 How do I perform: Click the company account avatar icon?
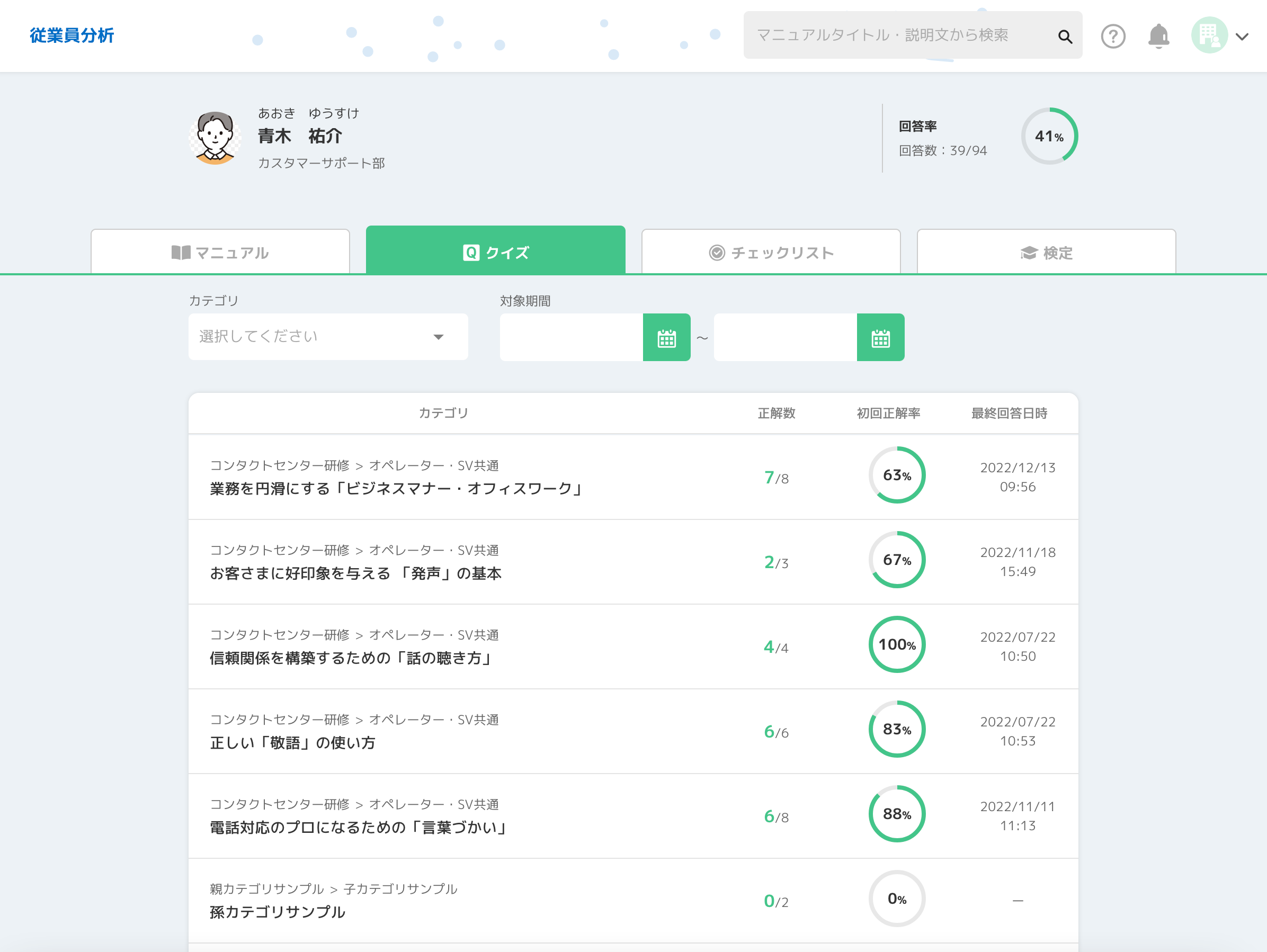pyautogui.click(x=1209, y=35)
